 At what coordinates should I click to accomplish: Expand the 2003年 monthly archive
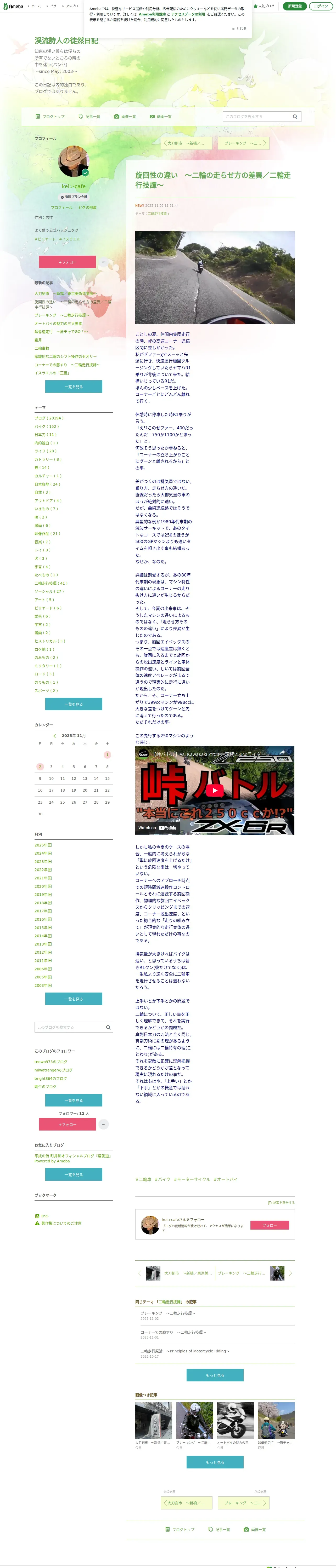50,985
